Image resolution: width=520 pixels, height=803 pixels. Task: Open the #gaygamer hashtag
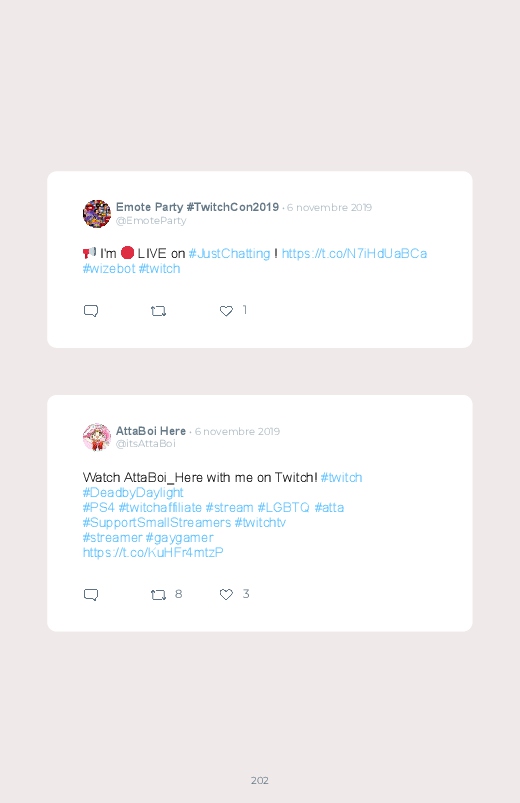pyautogui.click(x=179, y=538)
